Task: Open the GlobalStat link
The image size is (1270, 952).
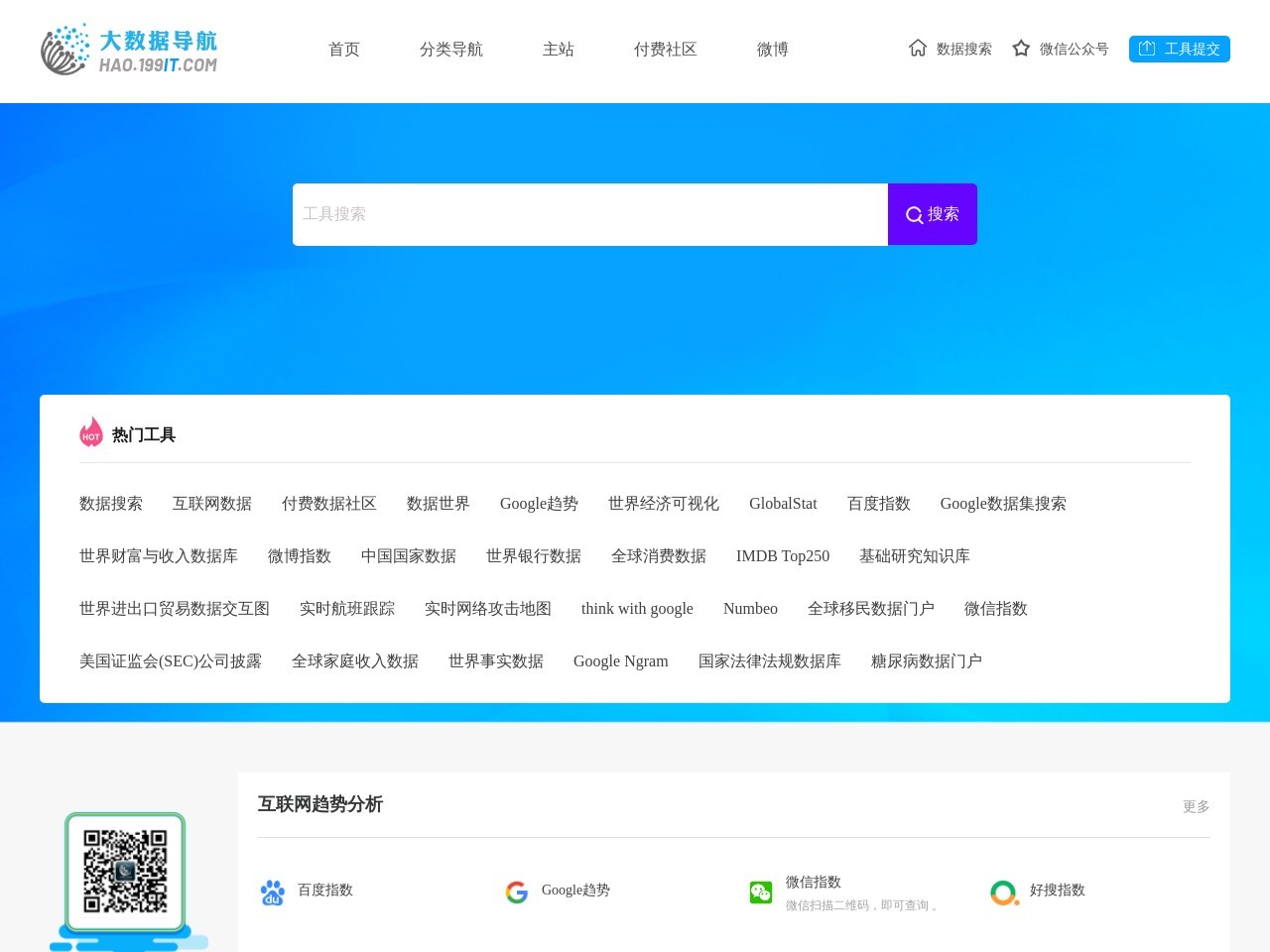Action: tap(783, 504)
